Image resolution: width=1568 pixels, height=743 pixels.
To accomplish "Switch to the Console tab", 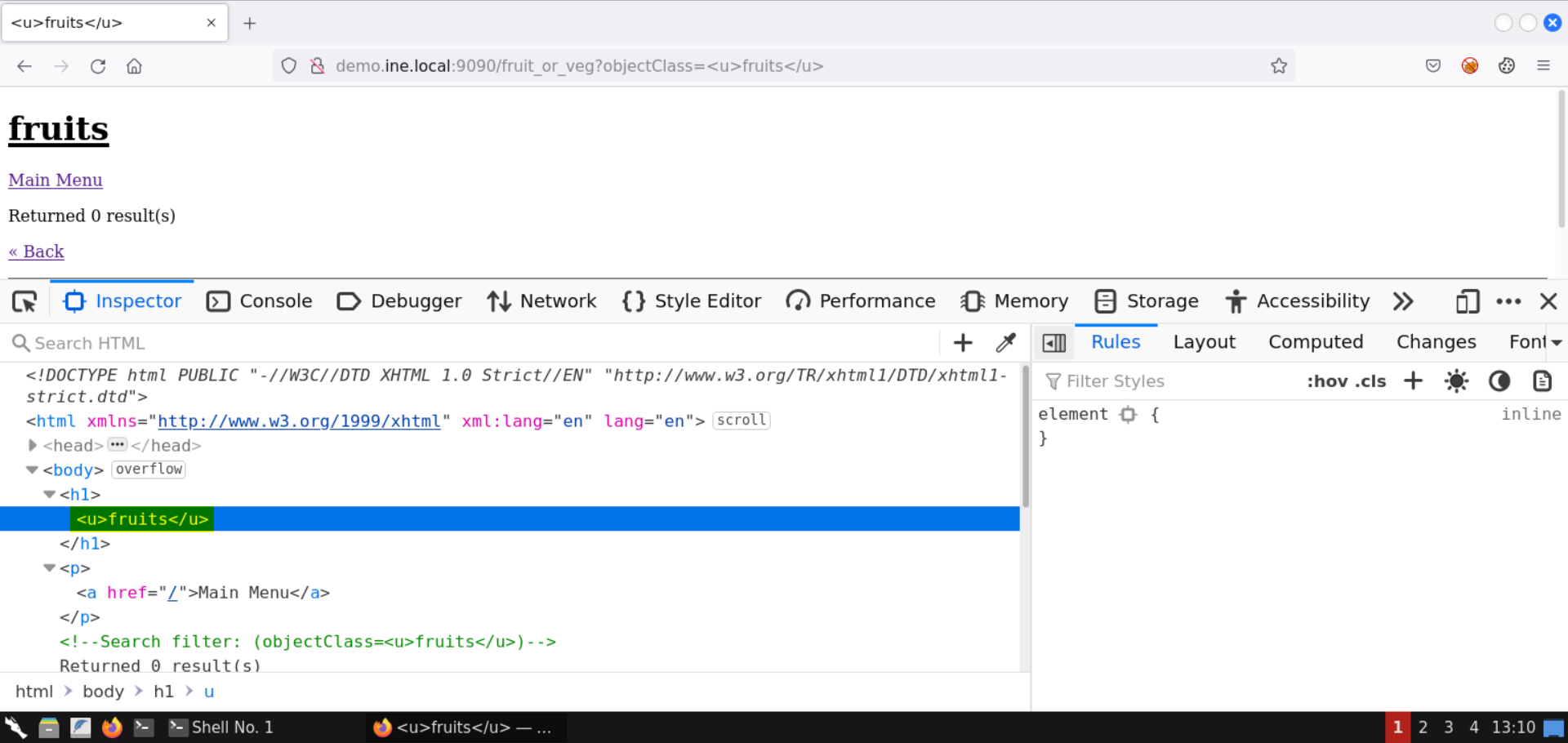I will pyautogui.click(x=260, y=302).
